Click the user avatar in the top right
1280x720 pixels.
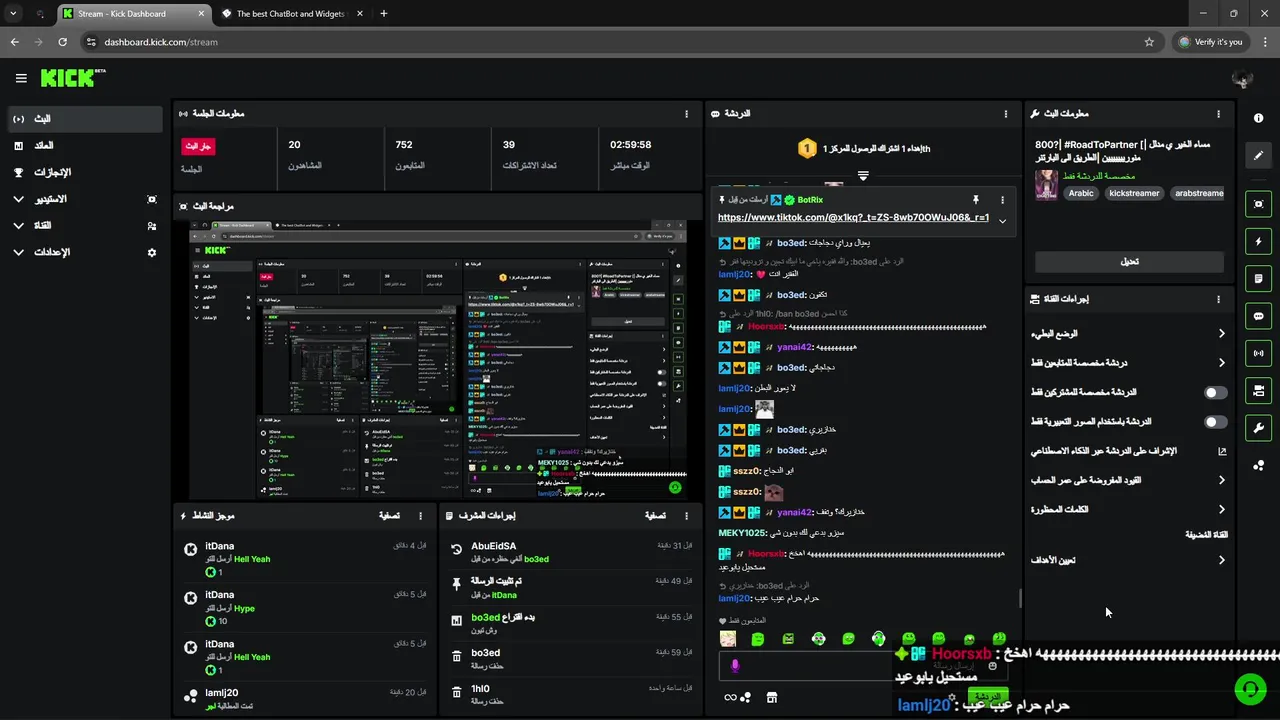(1243, 79)
